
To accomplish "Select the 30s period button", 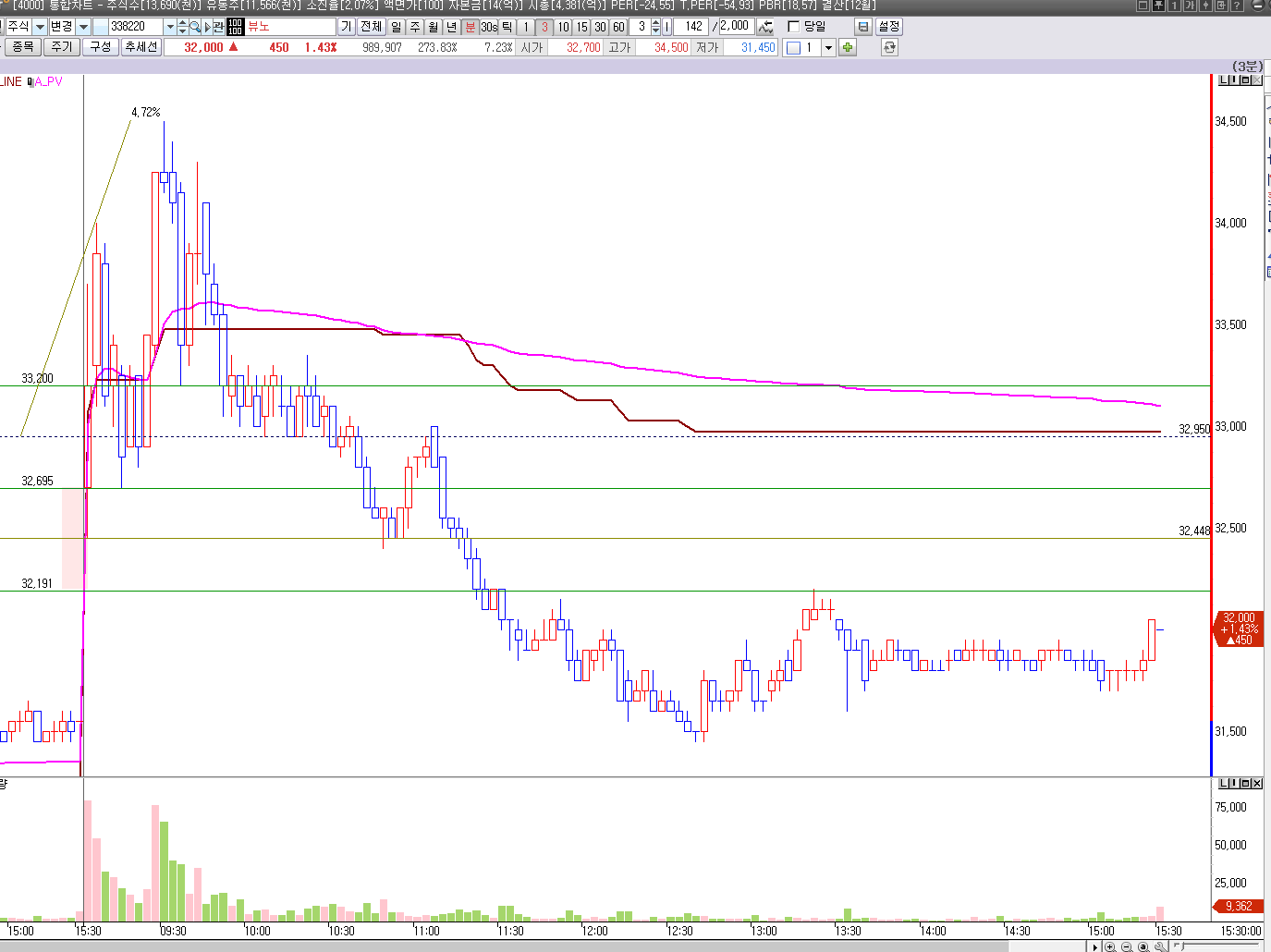I will point(488,27).
